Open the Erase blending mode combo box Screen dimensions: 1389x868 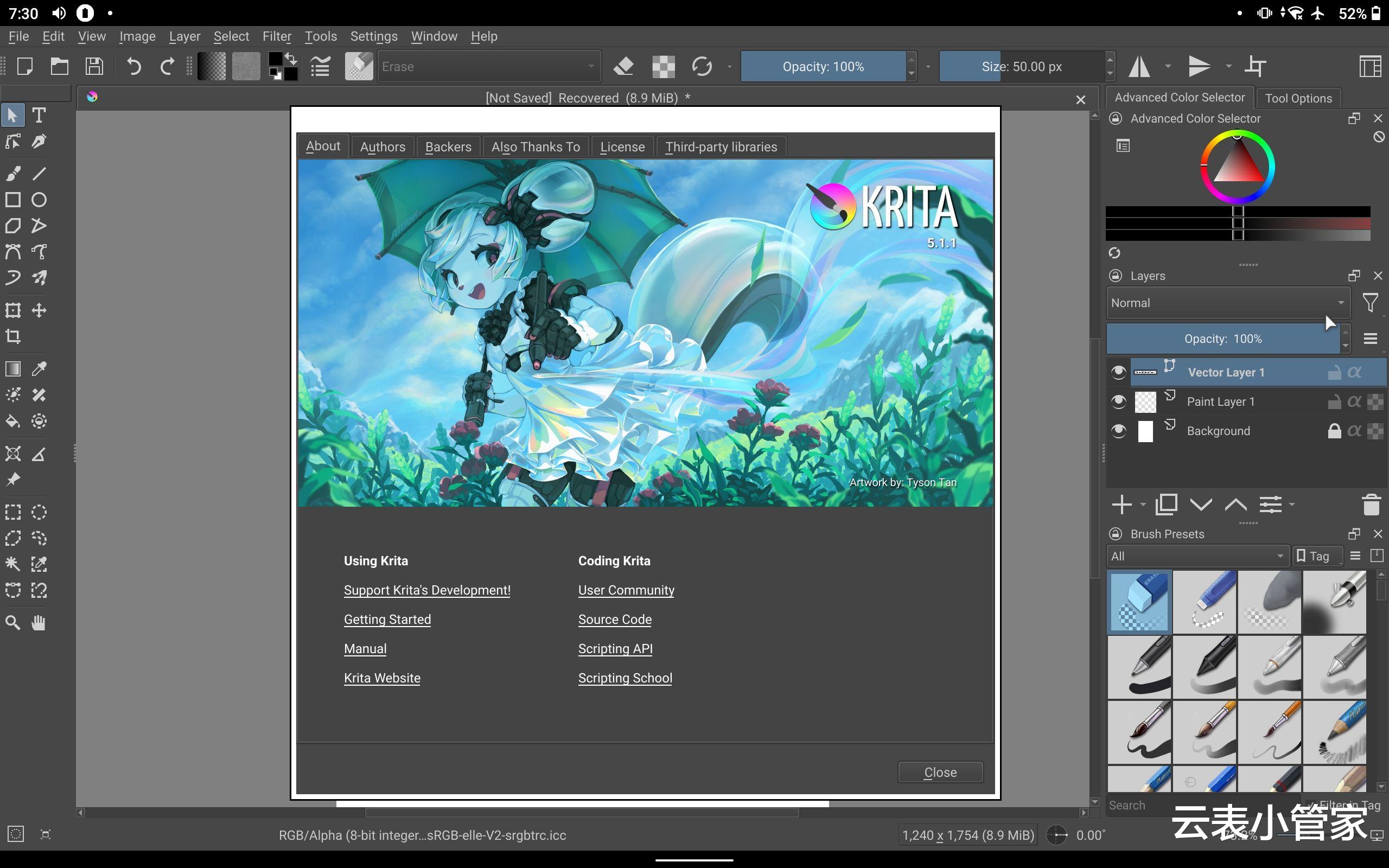tap(488, 67)
